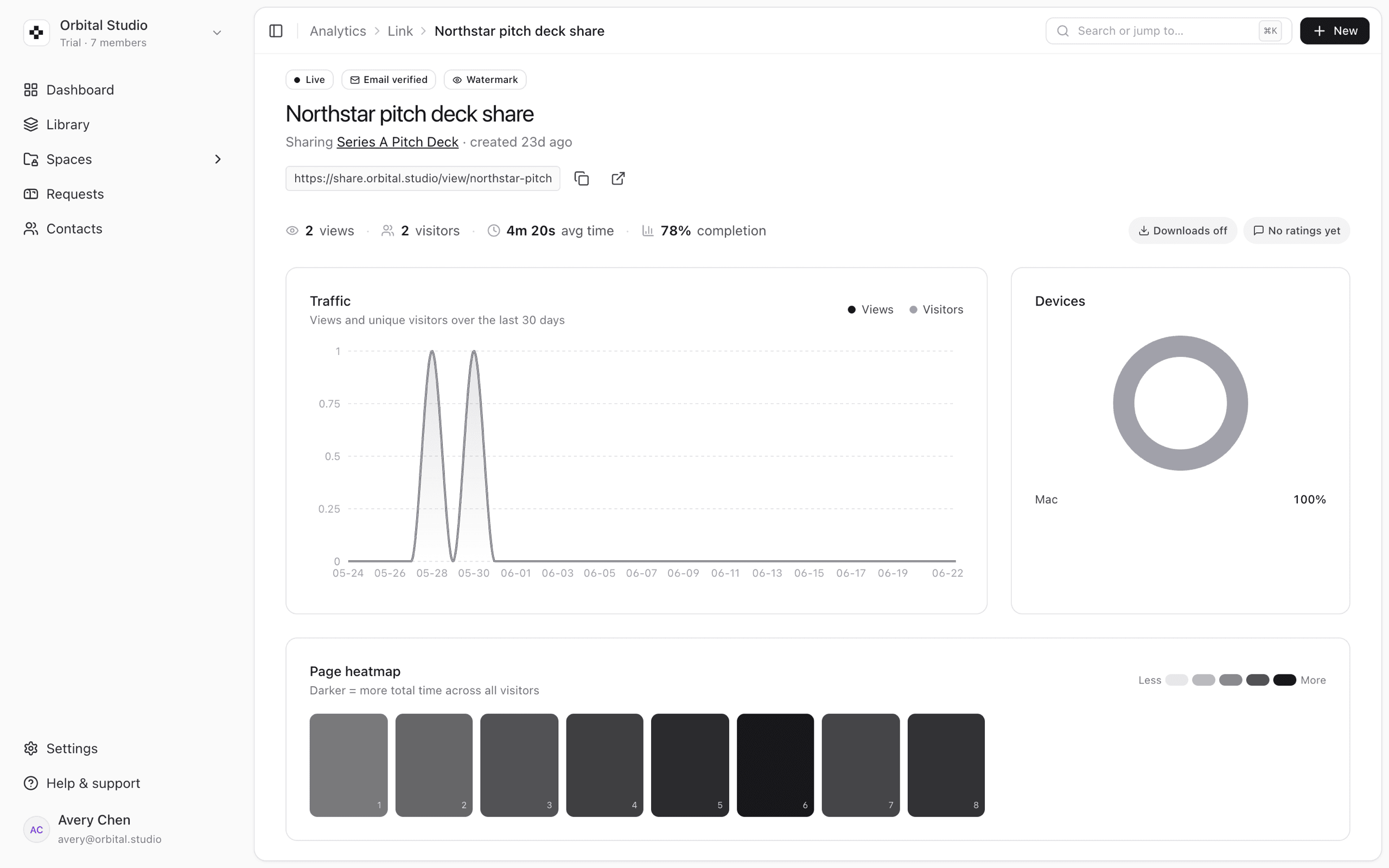
Task: Click the views eye icon
Action: [292, 231]
